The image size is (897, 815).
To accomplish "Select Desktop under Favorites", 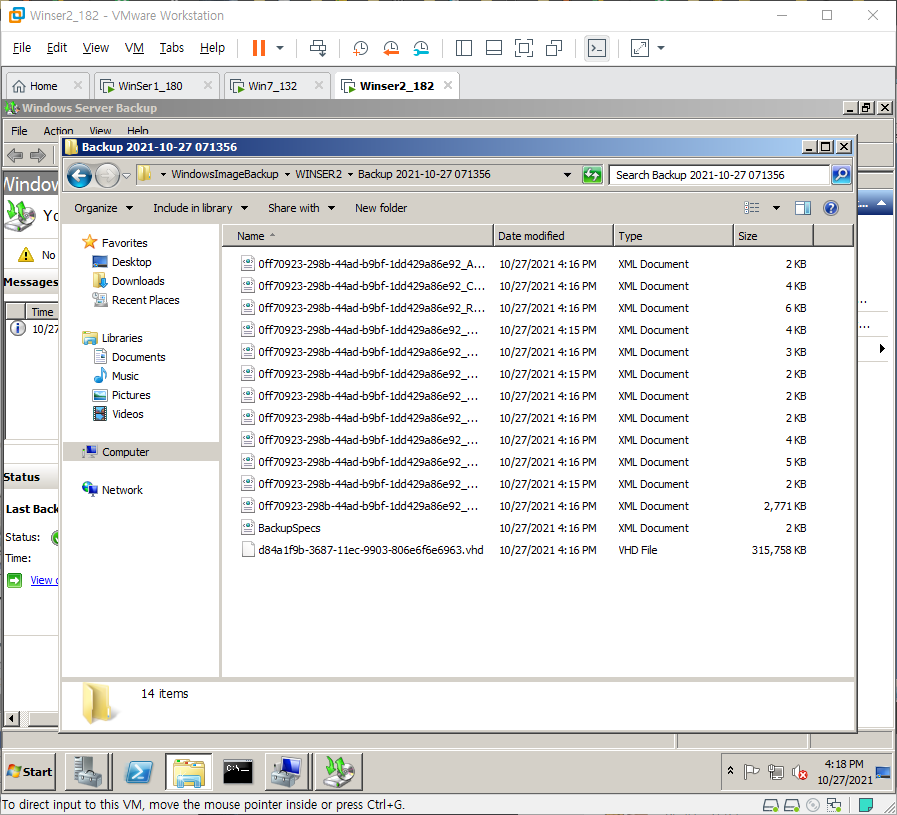I will click(x=132, y=262).
